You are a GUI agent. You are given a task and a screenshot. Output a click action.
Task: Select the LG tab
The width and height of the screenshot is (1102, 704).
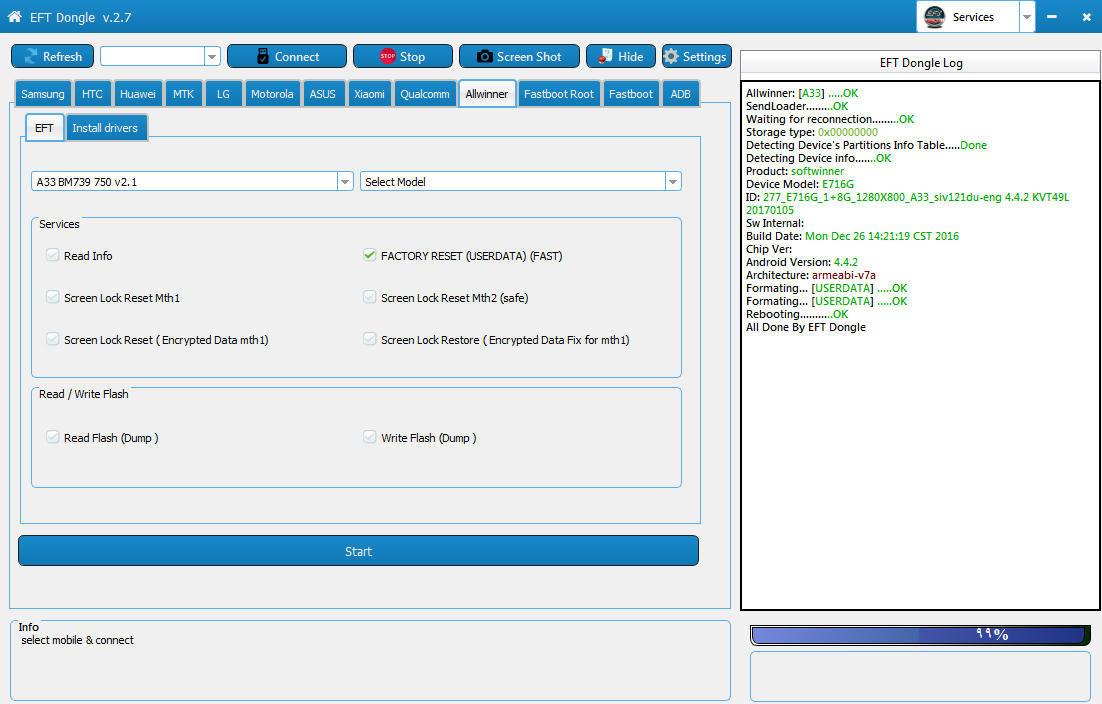click(223, 93)
